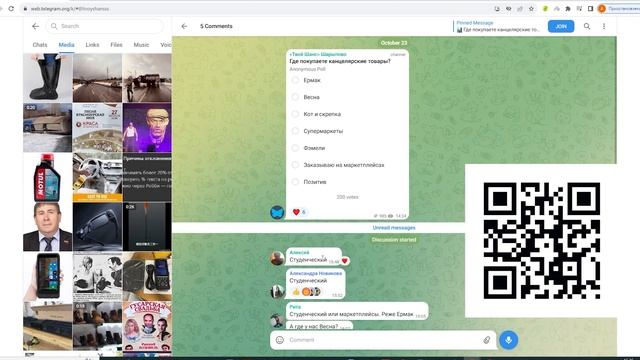This screenshot has height=360, width=640.
Task: Attach a file with the paperclip icon
Action: point(487,340)
